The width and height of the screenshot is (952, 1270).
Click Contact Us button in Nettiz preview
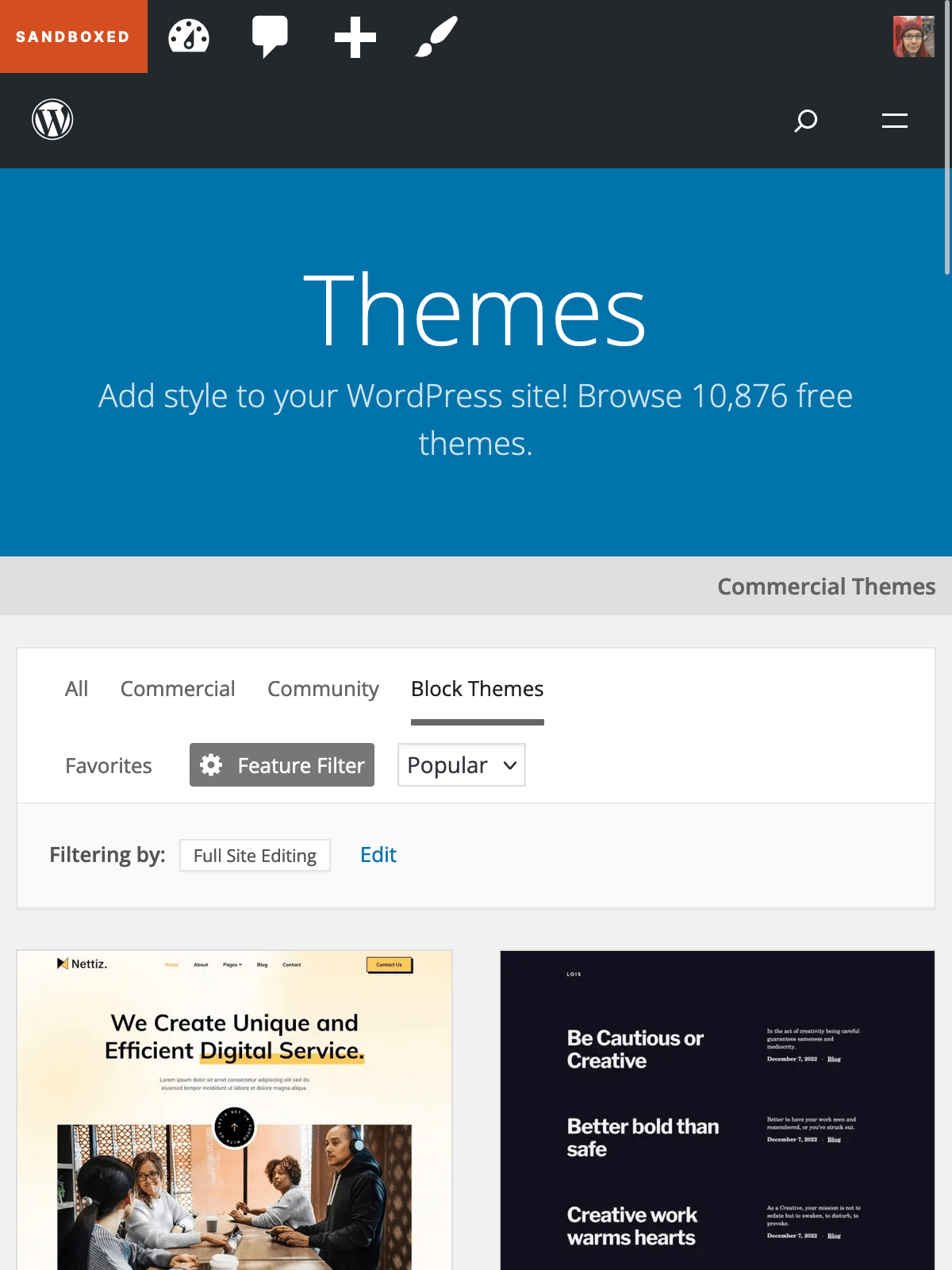pyautogui.click(x=389, y=964)
